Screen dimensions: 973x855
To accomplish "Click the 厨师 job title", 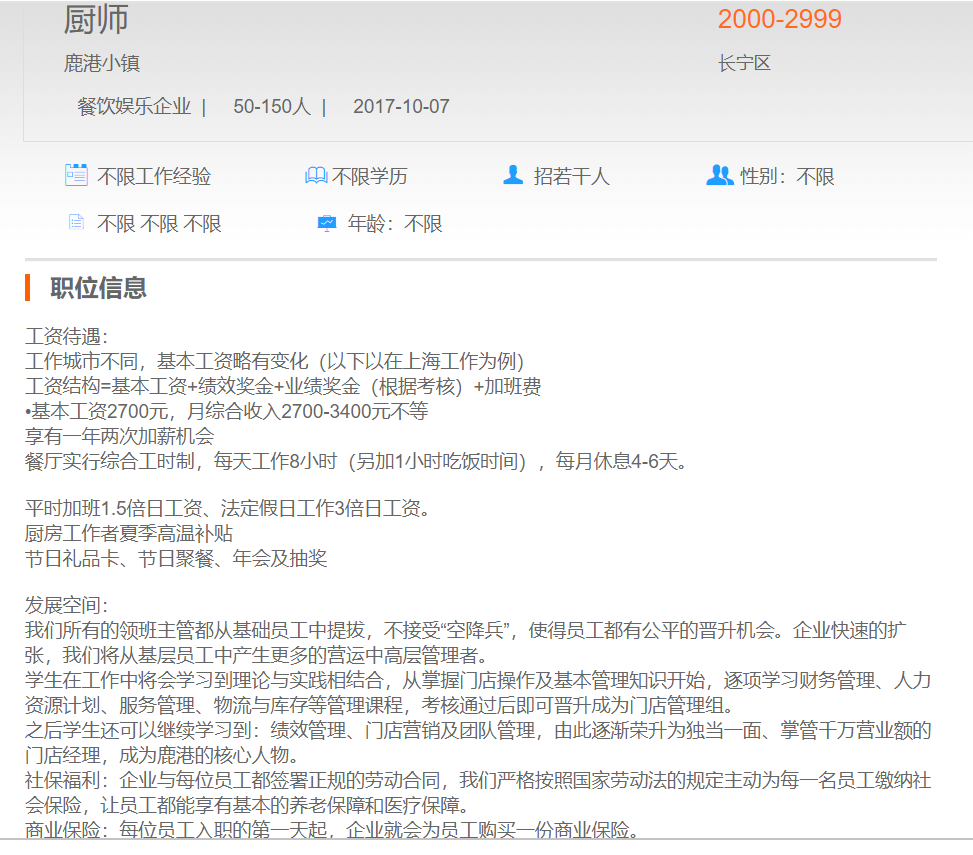I will 96,19.
